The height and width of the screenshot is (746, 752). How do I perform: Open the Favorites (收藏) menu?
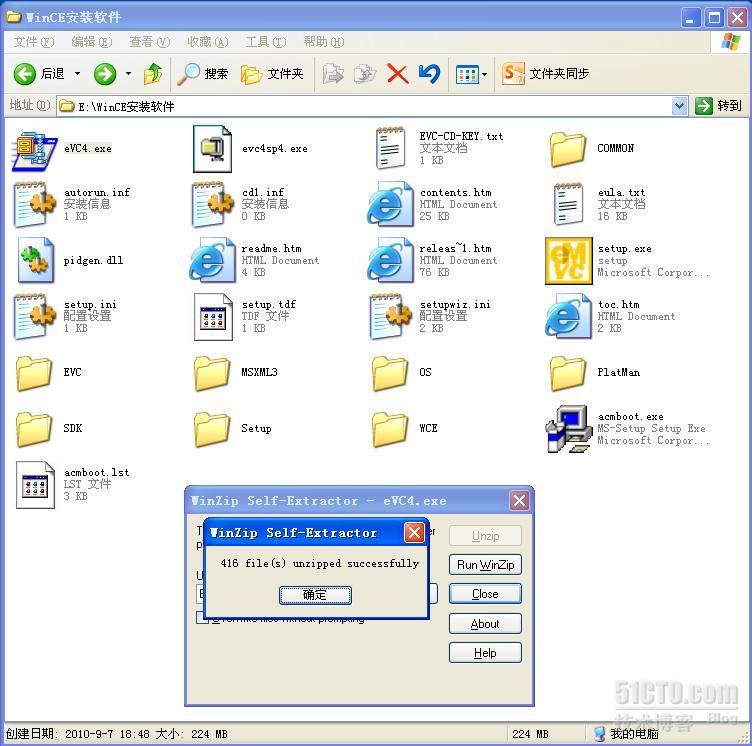(x=208, y=42)
